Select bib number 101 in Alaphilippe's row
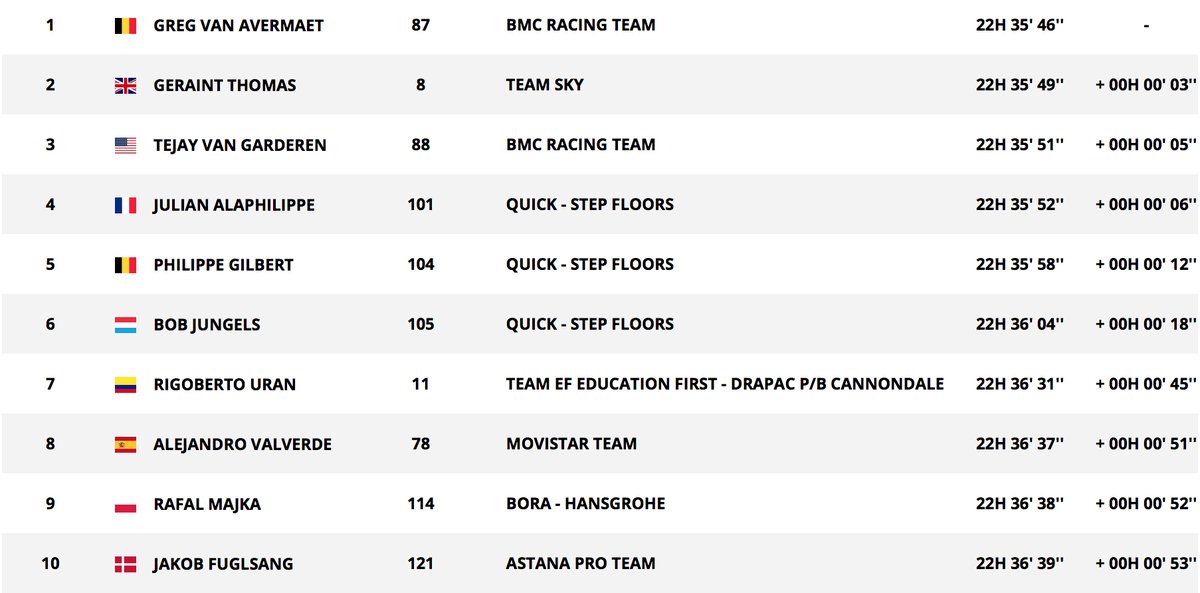 click(421, 205)
